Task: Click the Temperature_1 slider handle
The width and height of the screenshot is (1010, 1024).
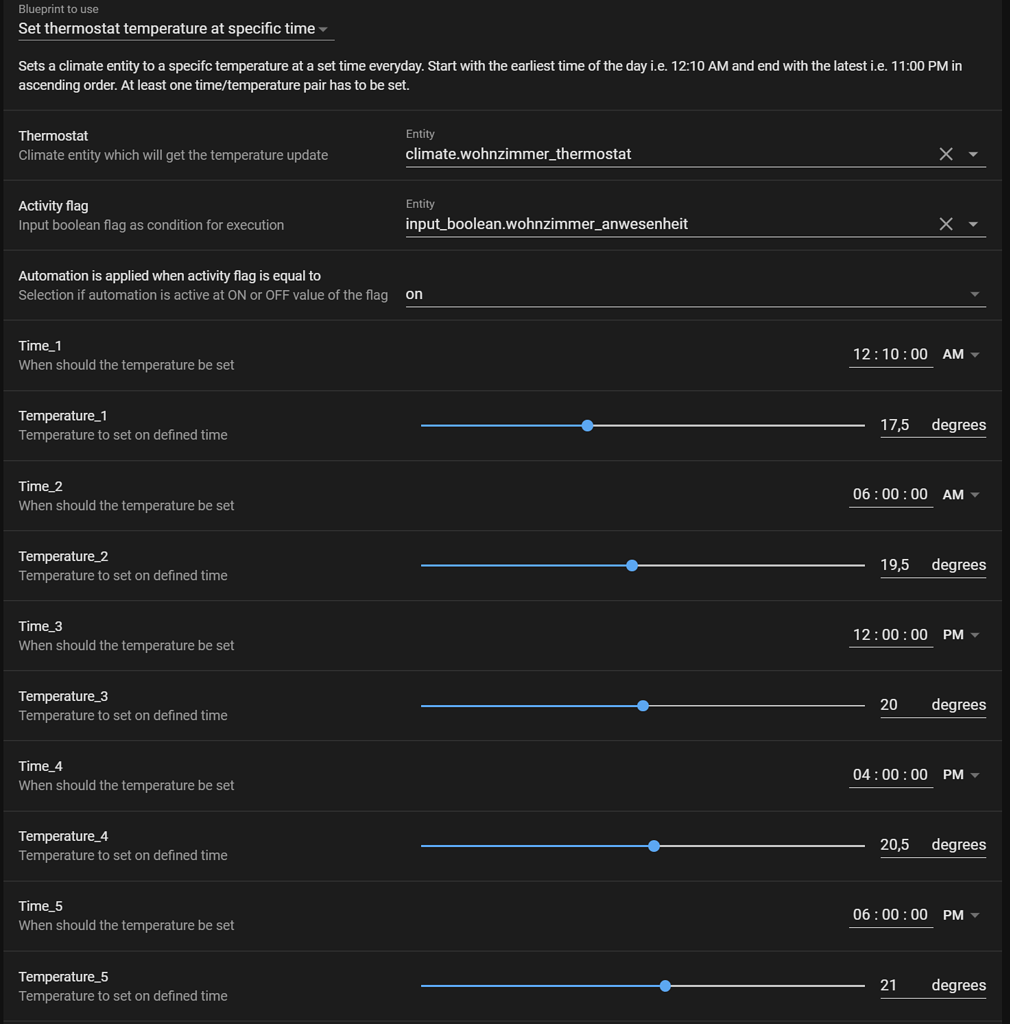Action: (x=587, y=425)
